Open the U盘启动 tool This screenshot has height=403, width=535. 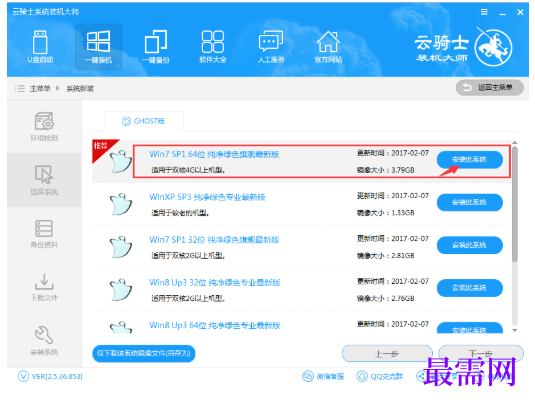(x=40, y=47)
